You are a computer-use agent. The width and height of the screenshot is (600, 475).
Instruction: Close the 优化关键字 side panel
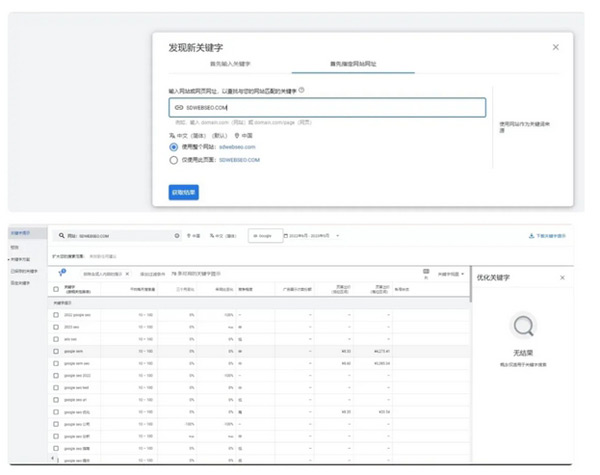561,277
